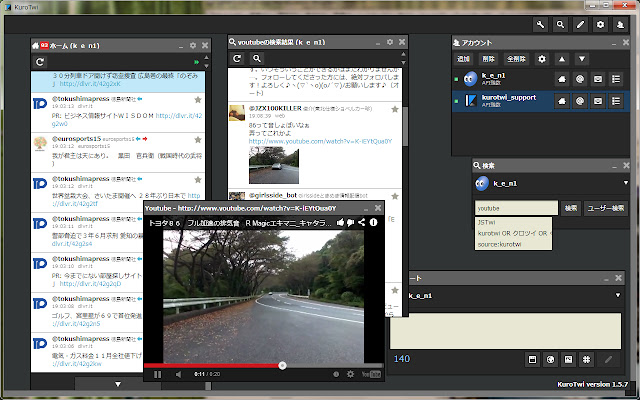This screenshot has width=640, height=400.
Task: Open the wrench tools icon in top toolbar
Action: point(541,24)
